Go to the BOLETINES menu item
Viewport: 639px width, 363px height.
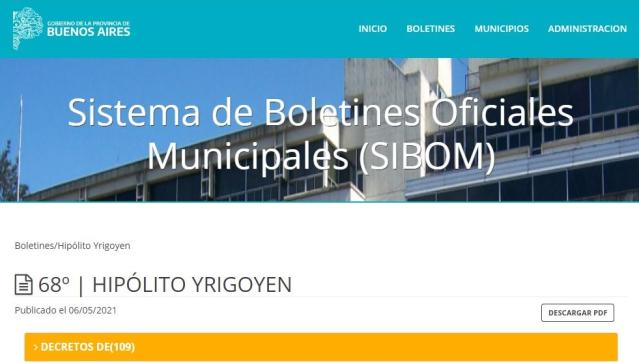(x=430, y=29)
